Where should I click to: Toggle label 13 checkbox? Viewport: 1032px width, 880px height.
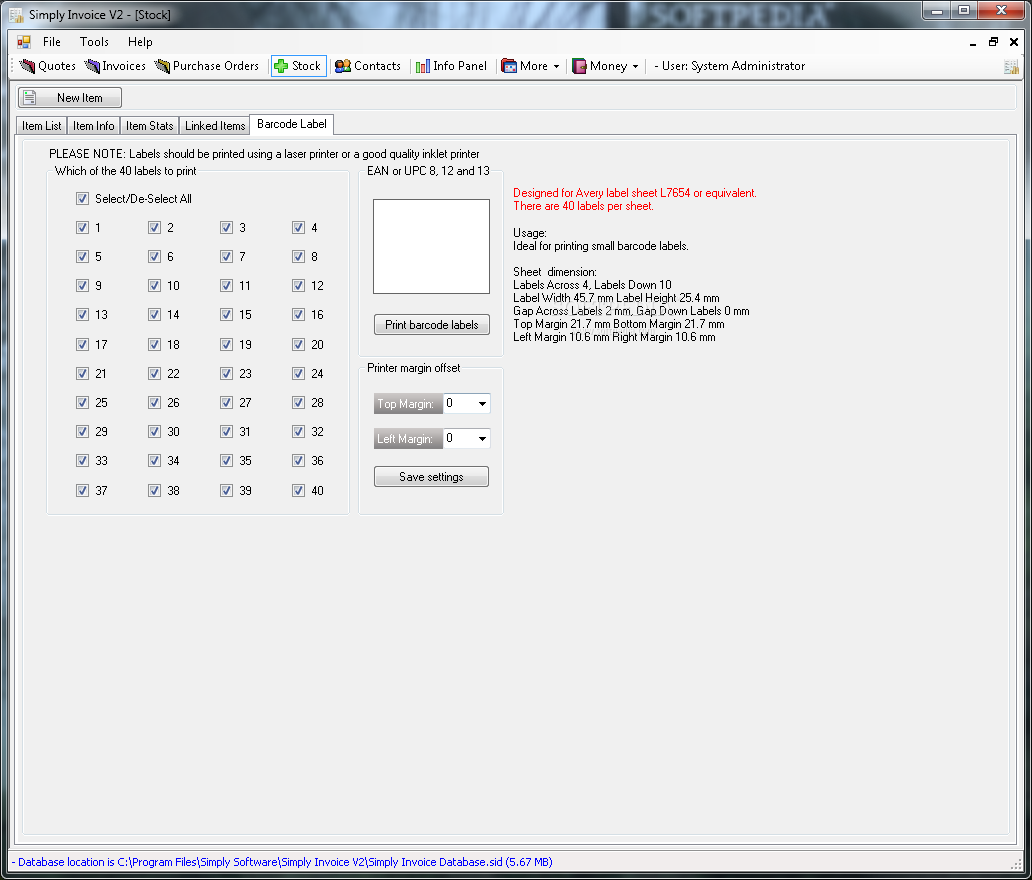click(82, 314)
